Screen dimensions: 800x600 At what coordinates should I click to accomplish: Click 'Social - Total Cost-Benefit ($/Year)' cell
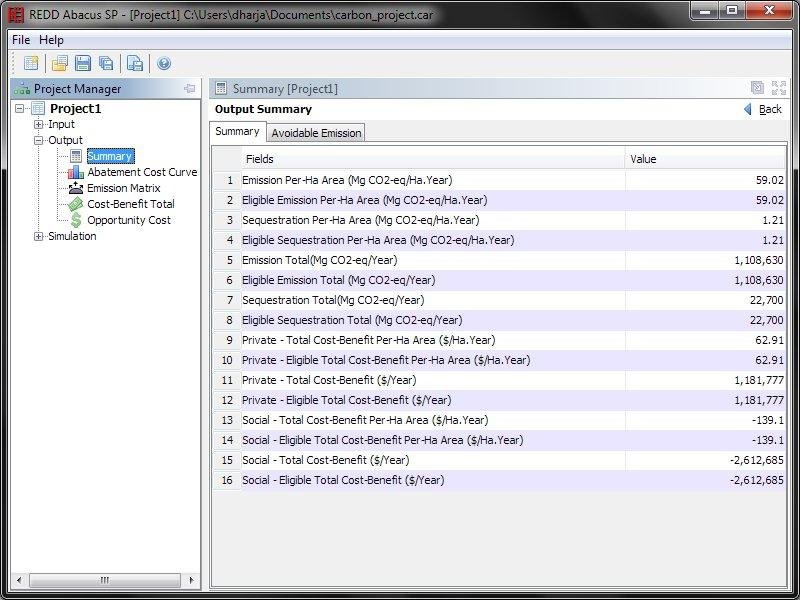tap(433, 460)
